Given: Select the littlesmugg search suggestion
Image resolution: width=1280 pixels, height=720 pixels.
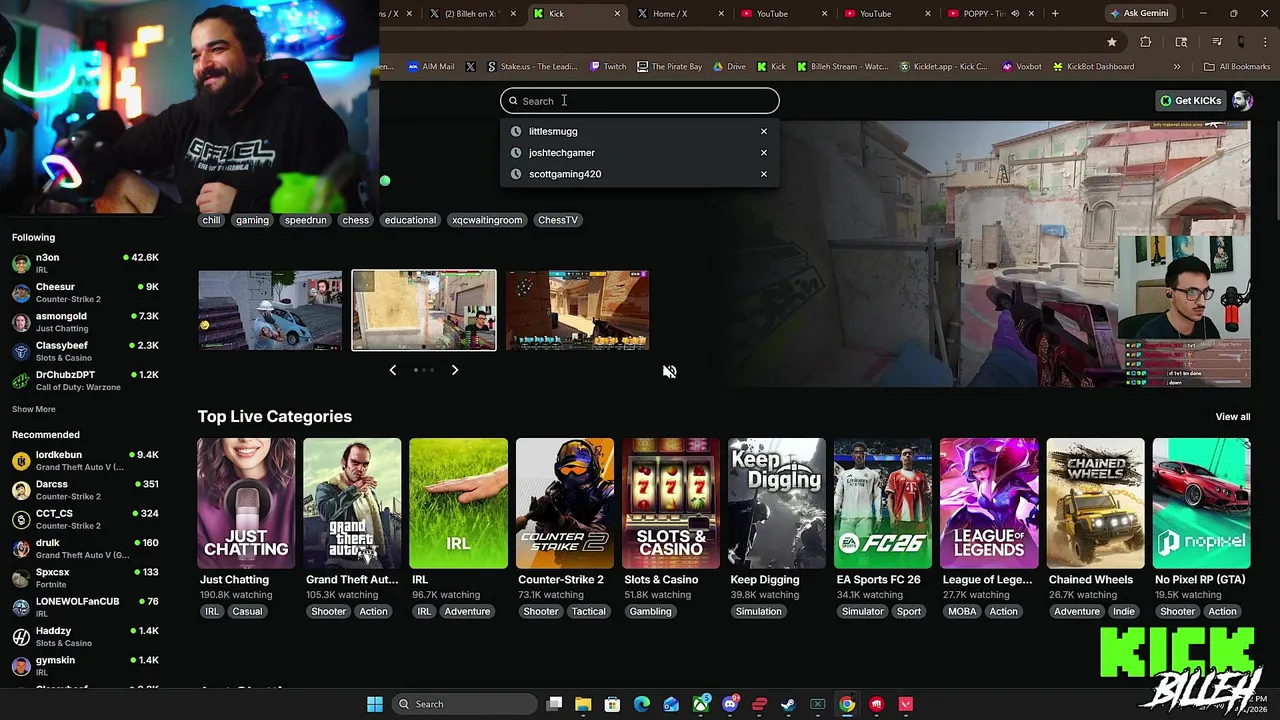Looking at the screenshot, I should click(639, 131).
